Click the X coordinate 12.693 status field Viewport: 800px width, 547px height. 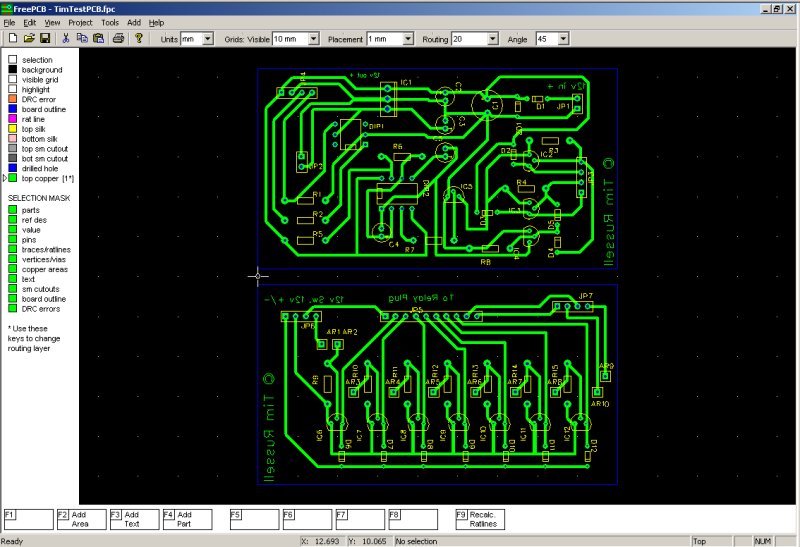[x=321, y=541]
